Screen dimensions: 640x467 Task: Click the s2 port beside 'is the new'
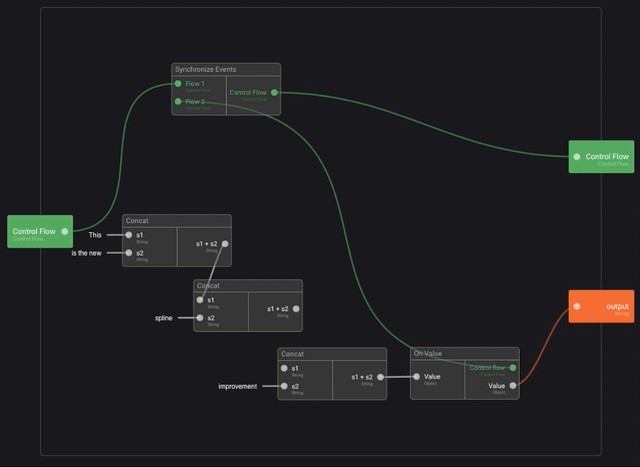click(x=128, y=253)
